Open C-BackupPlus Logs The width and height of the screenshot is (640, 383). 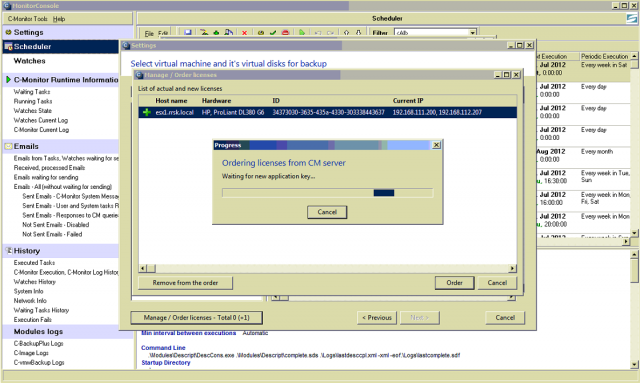click(38, 343)
